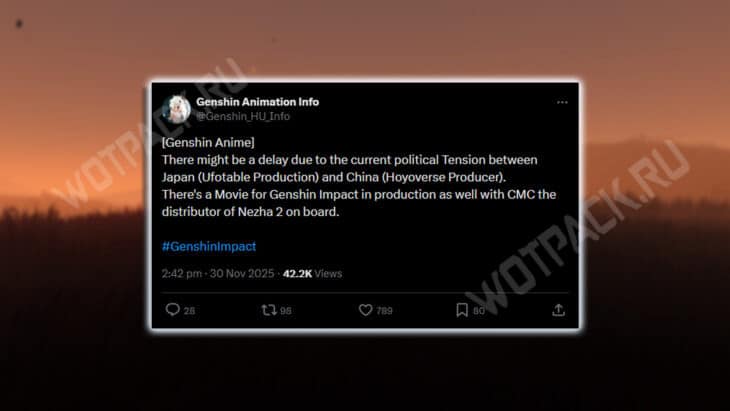Click the 2:42 pm timestamp
This screenshot has width=730, height=411.
click(x=183, y=272)
